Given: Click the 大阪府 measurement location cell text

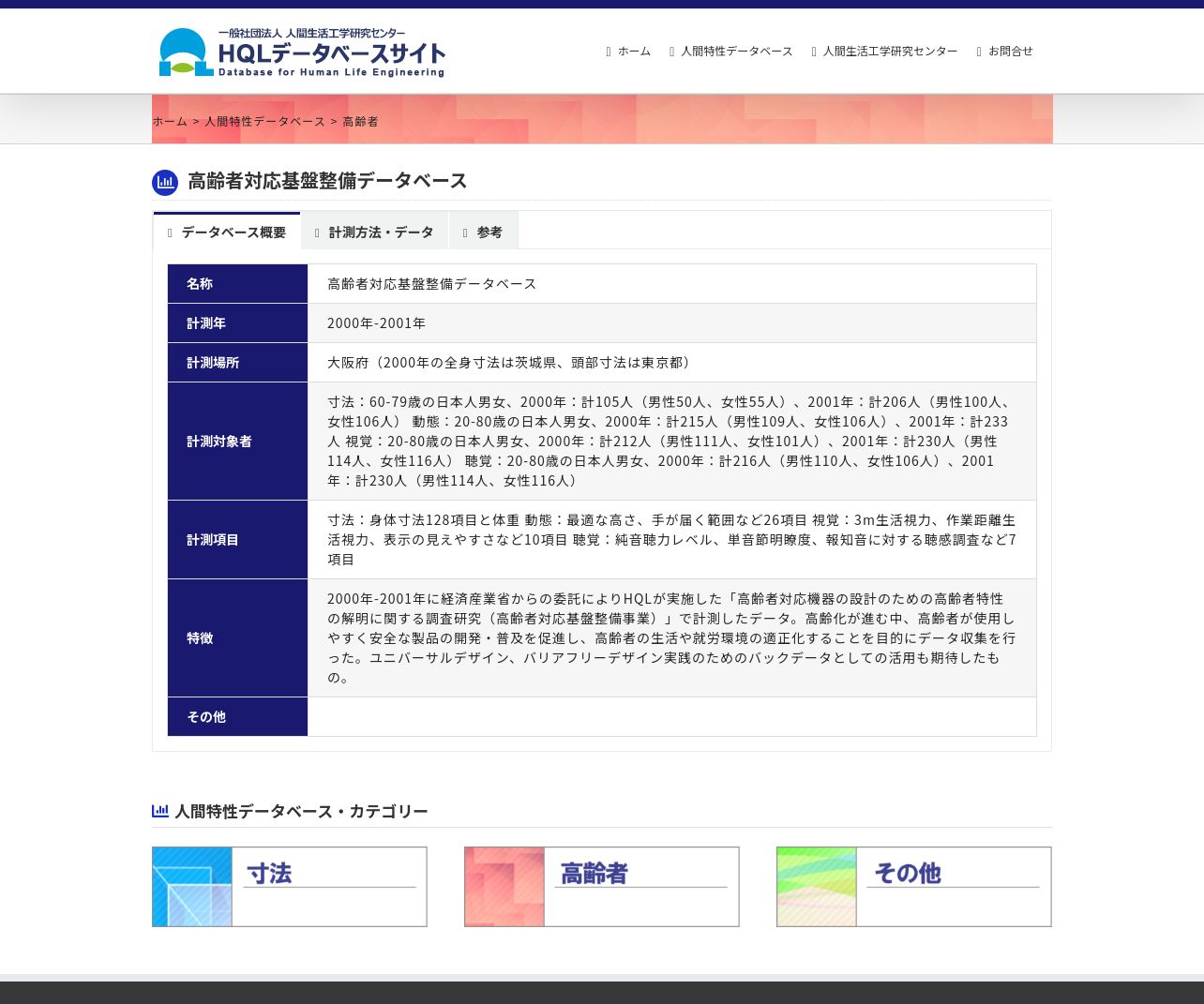Looking at the screenshot, I should (x=511, y=363).
